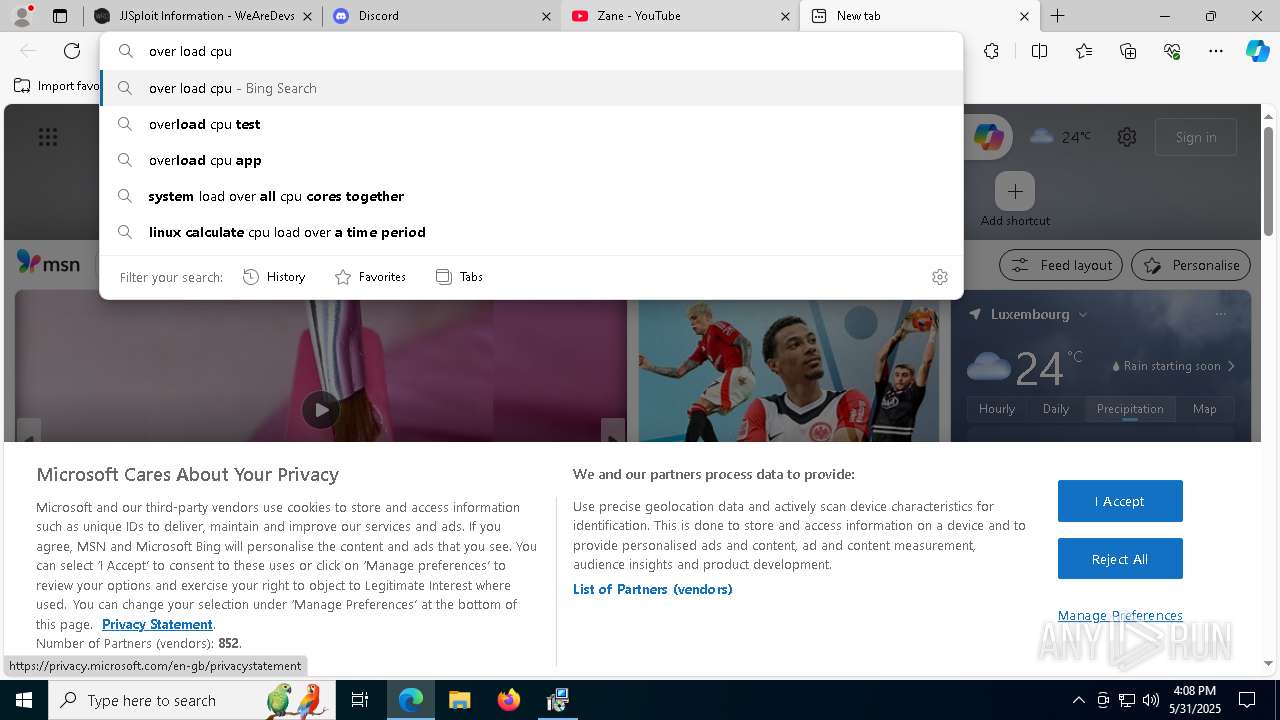This screenshot has height=720, width=1280.
Task: Open the Favorites star toolbar icon
Action: pyautogui.click(x=1084, y=51)
